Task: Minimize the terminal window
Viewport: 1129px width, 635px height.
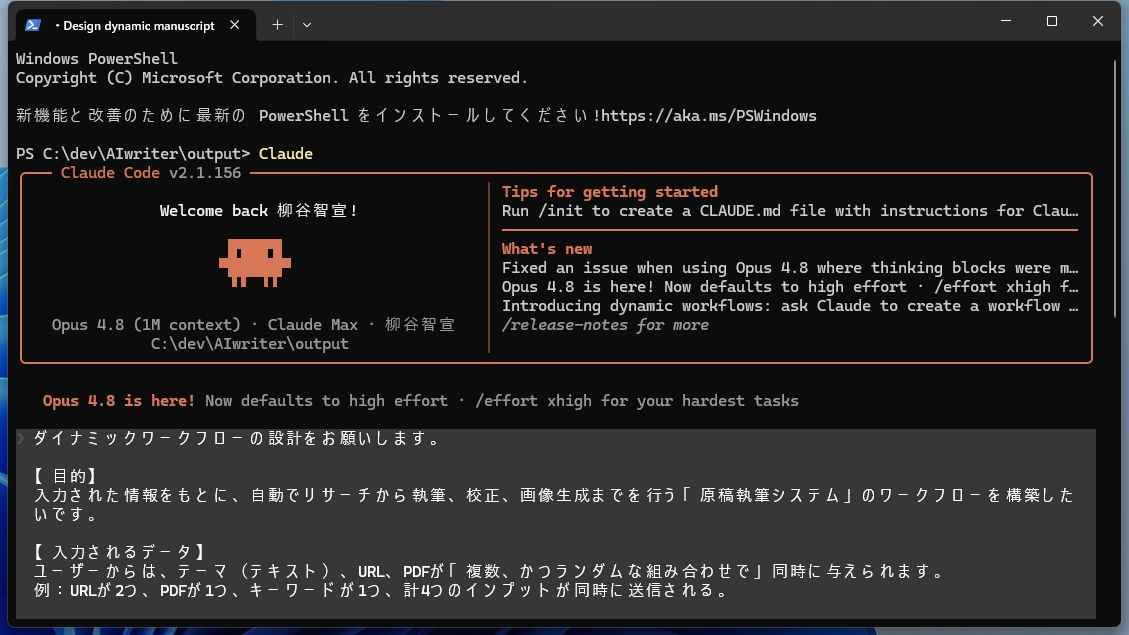Action: click(x=1006, y=21)
